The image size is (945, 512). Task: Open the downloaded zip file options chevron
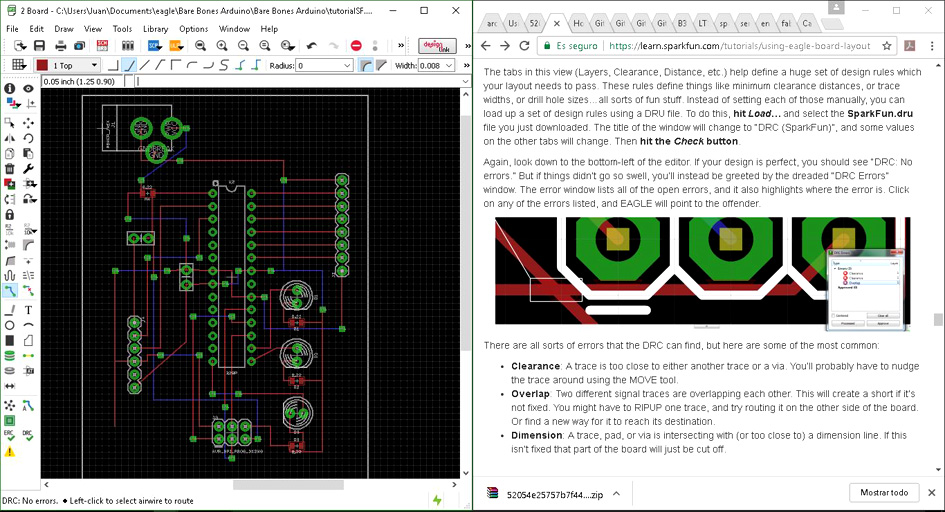pos(617,494)
